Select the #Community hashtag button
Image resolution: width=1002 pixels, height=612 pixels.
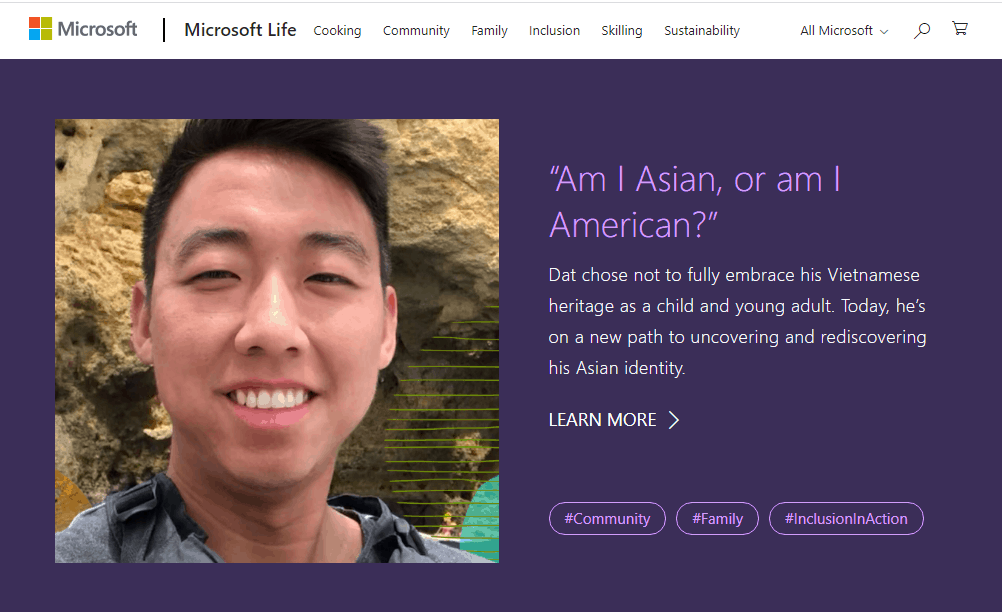607,518
